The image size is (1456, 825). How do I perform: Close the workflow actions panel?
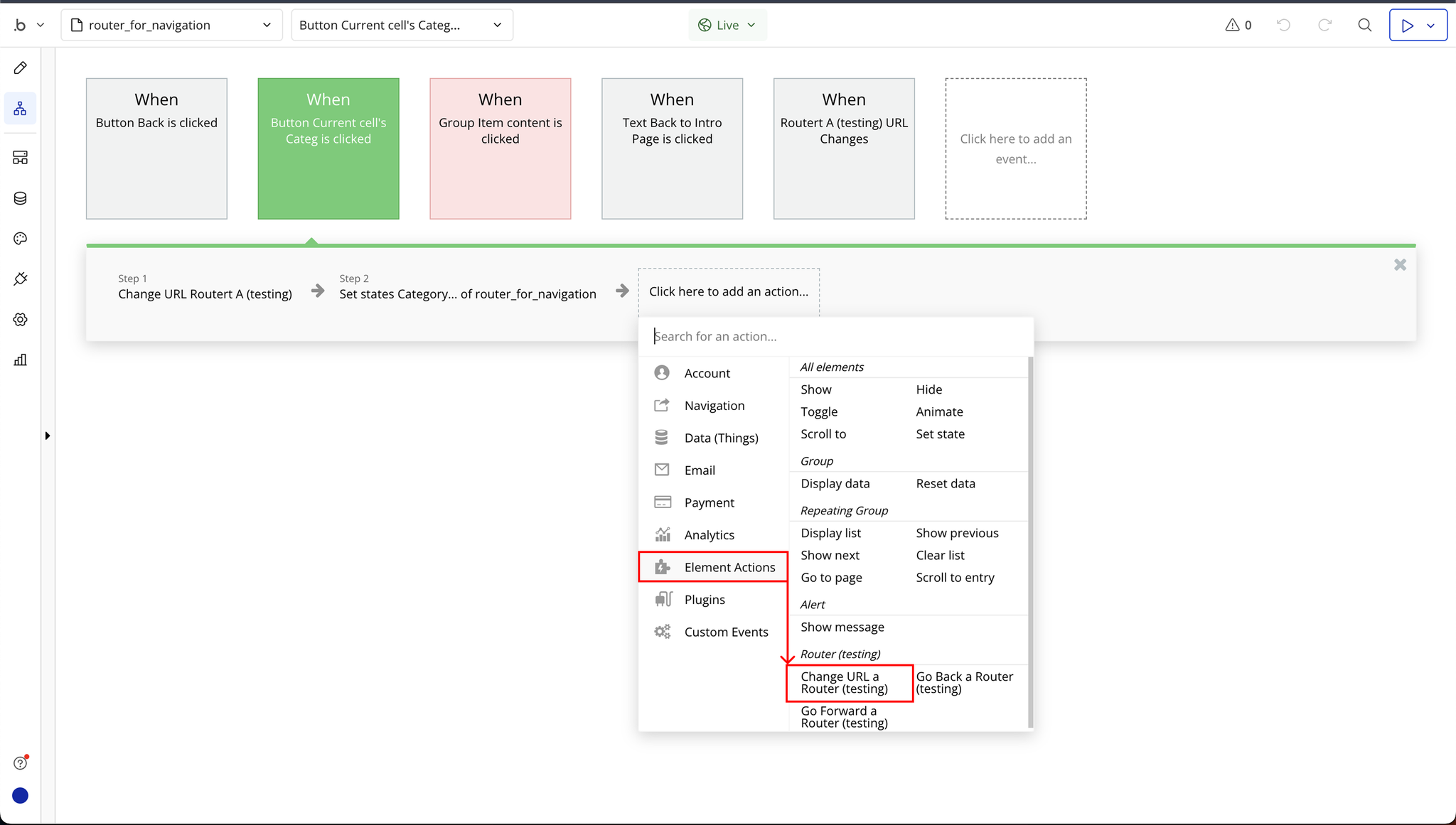coord(1400,265)
